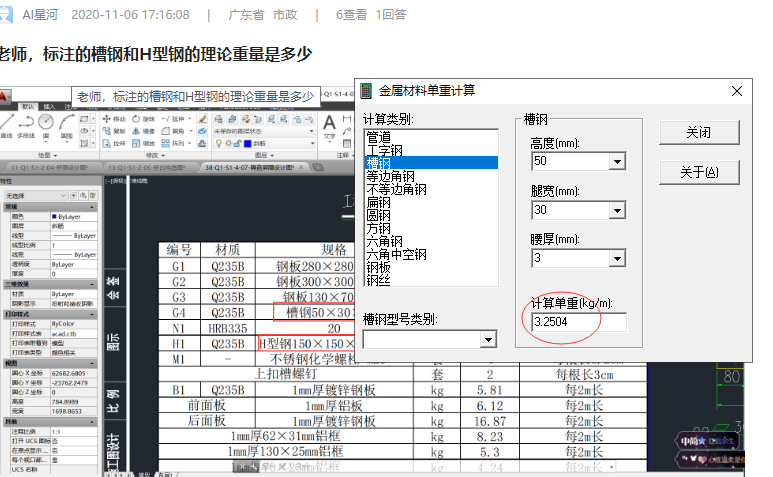This screenshot has height=477, width=773.
Task: Activate the Scale (缩放) command
Action: point(143,143)
